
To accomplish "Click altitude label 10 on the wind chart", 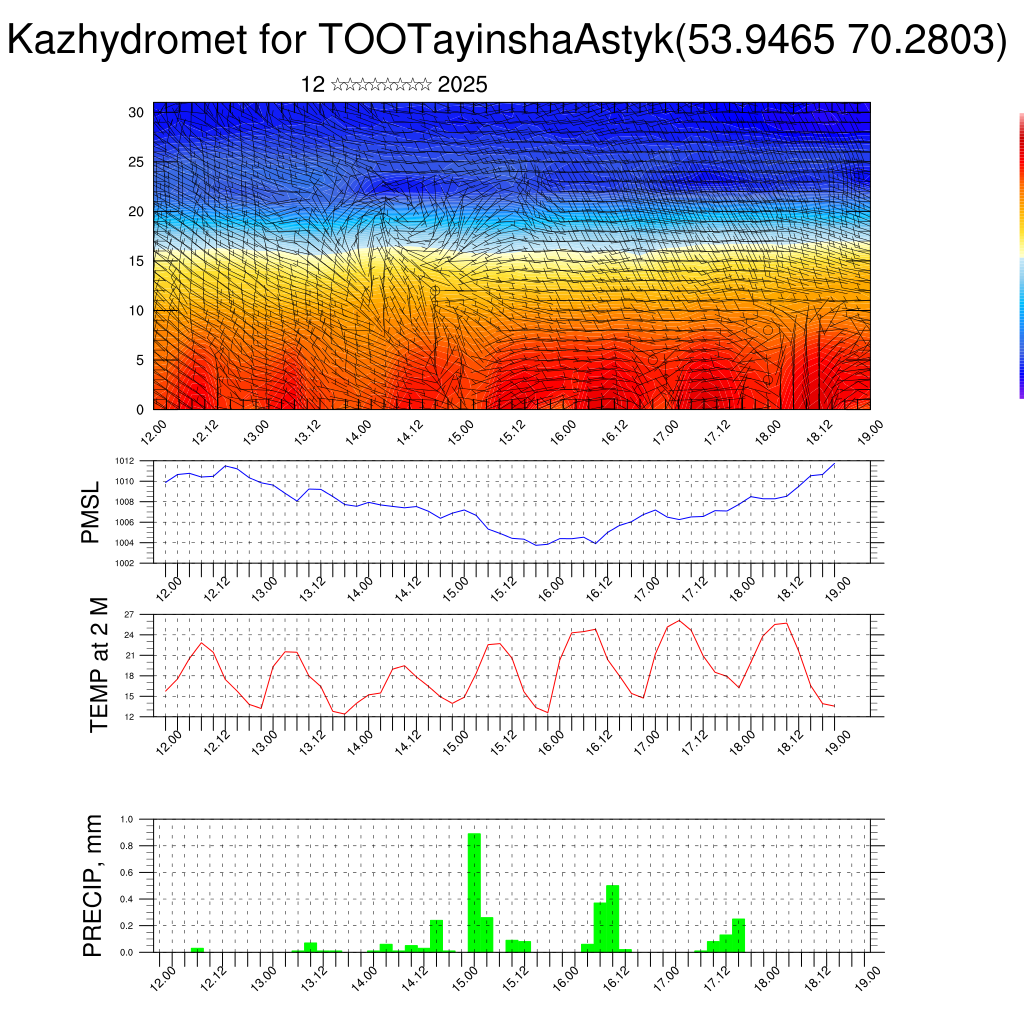I will (x=136, y=311).
